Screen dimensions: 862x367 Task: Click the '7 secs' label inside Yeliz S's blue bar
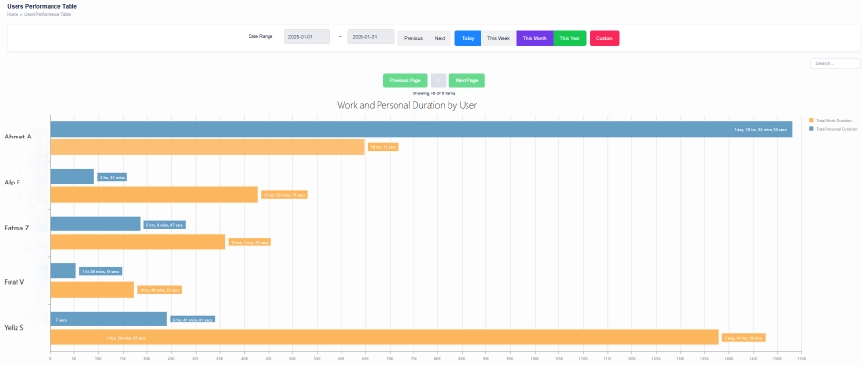pyautogui.click(x=61, y=320)
